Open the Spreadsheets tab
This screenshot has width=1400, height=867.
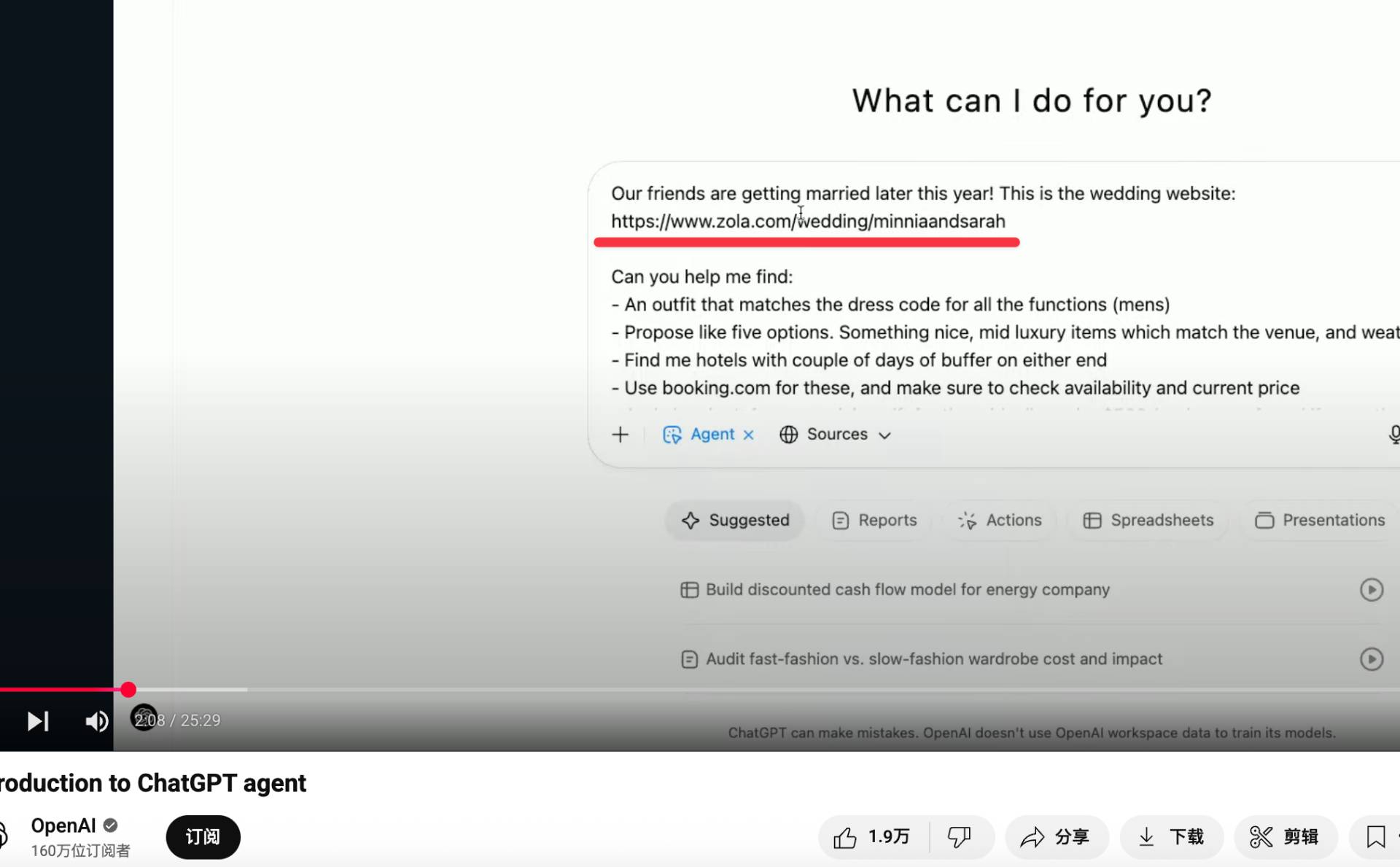pos(1148,520)
